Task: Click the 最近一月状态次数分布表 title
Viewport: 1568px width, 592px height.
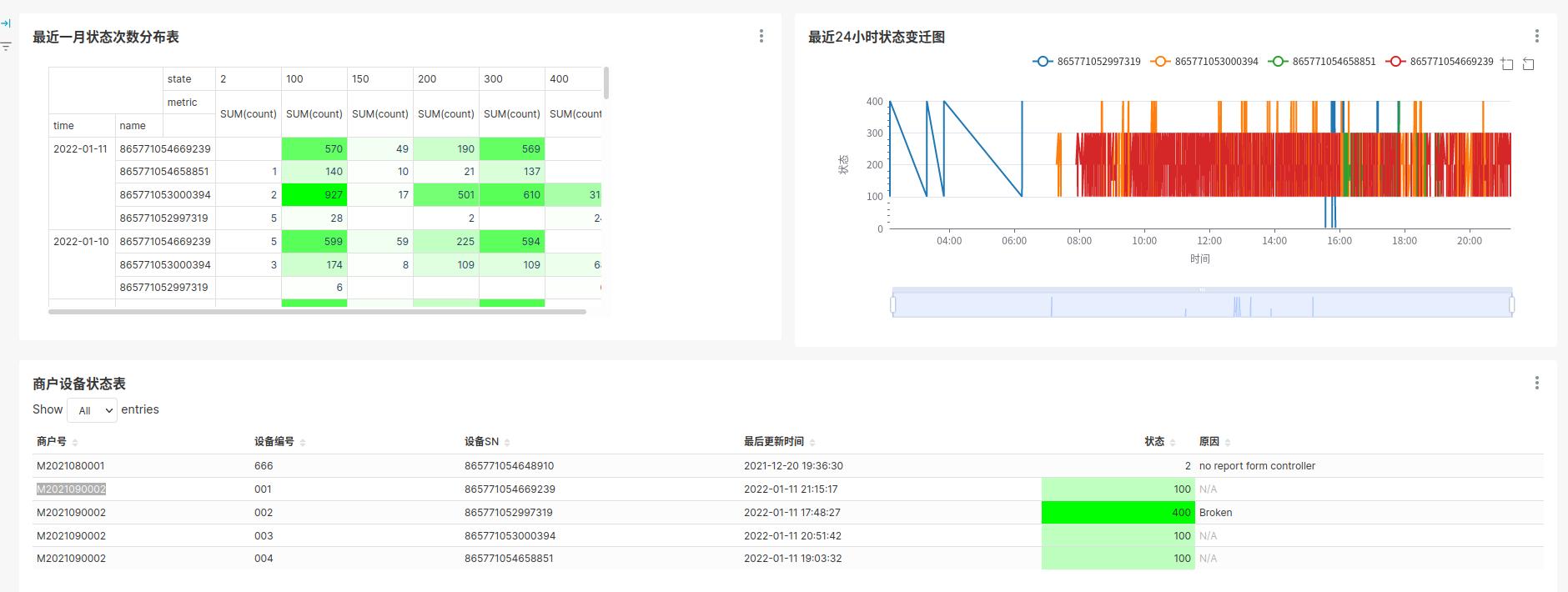Action: 106,37
